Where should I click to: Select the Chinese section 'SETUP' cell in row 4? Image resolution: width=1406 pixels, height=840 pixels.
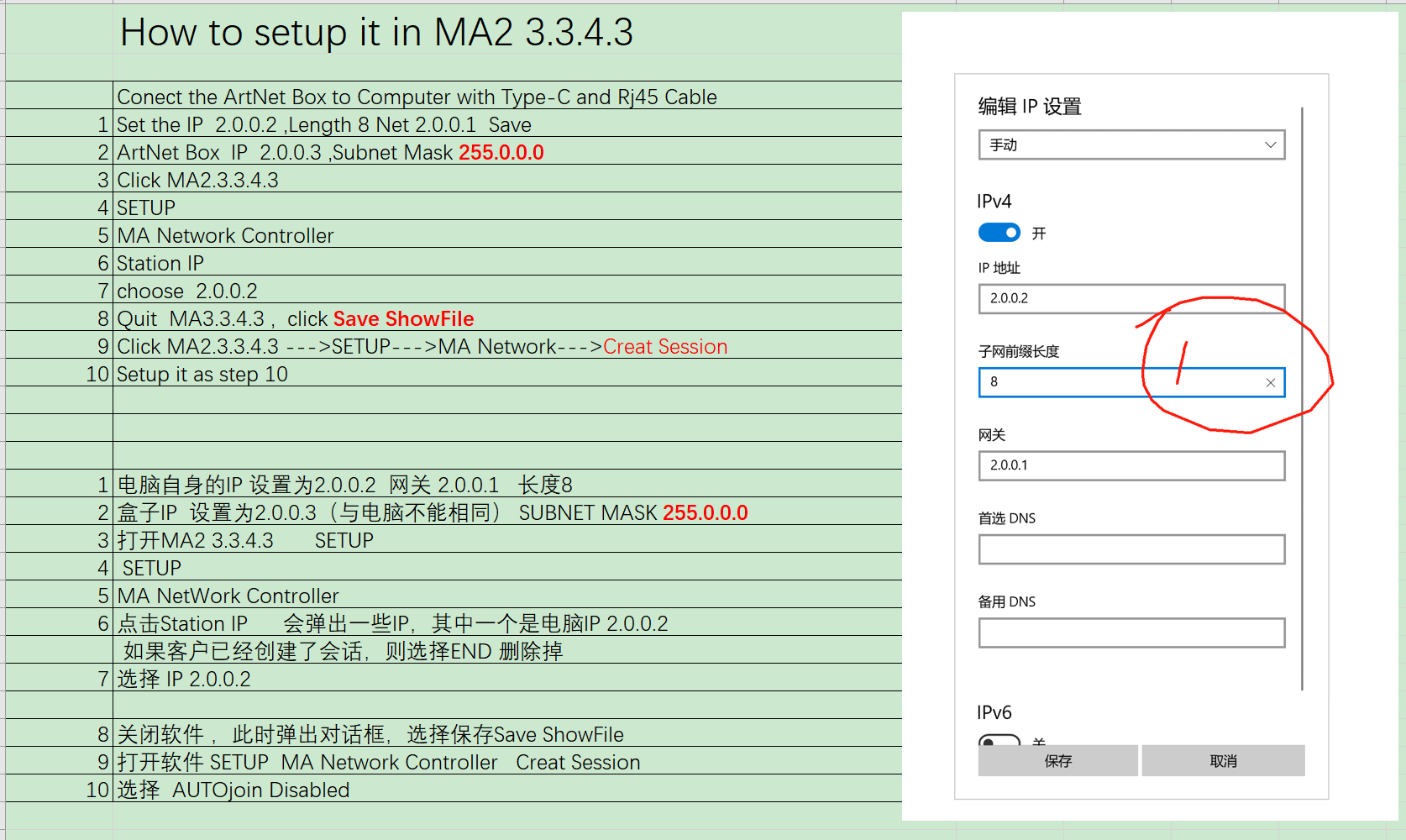tap(507, 567)
